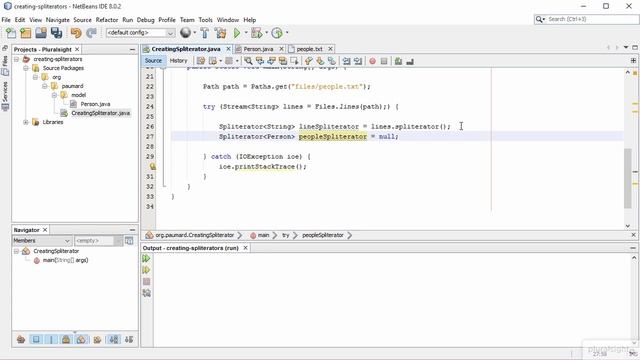Switch to the Person.java tab
The image size is (640, 360).
click(x=258, y=49)
